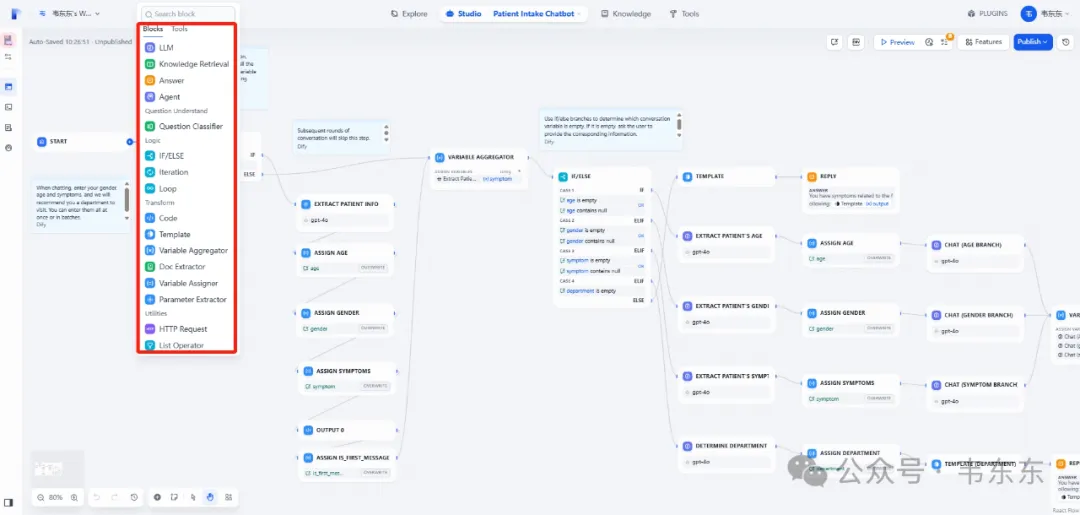Add a Knowledge Retrieval block
Screen dimensions: 1080x515
[x=193, y=64]
